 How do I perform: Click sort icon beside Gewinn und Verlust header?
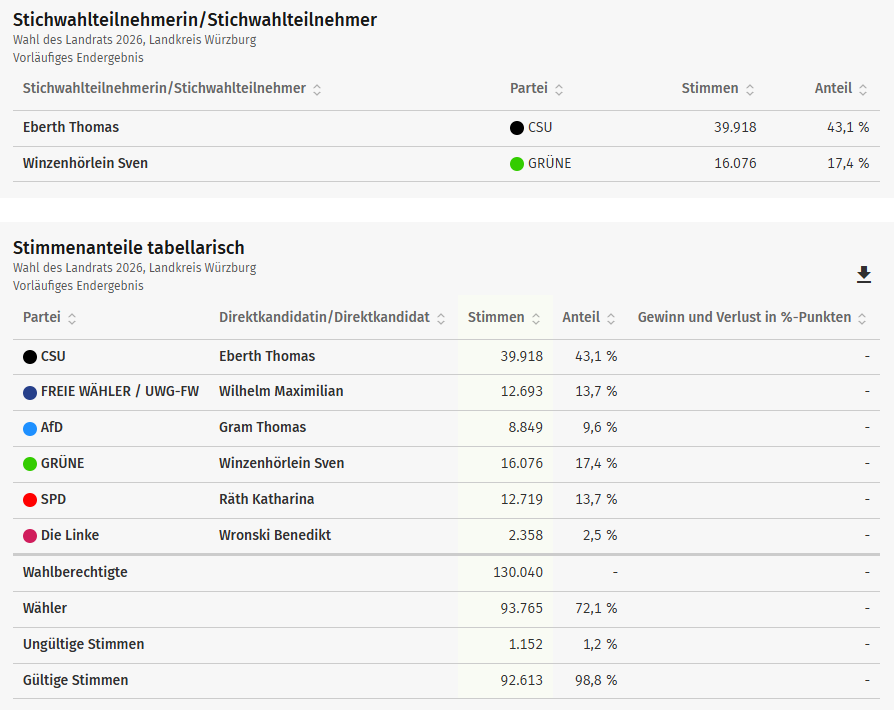point(862,318)
